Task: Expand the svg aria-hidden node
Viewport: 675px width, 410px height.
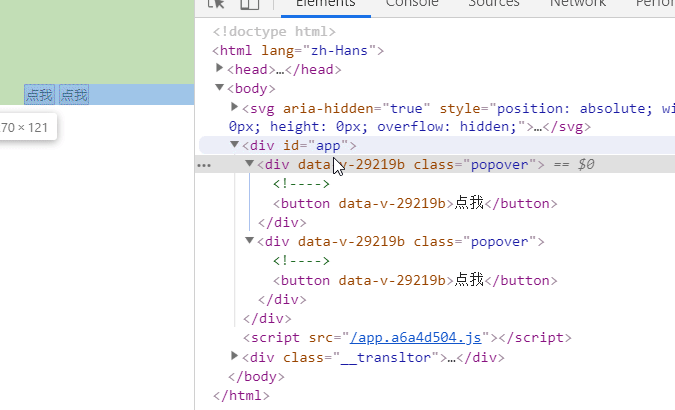Action: click(235, 107)
